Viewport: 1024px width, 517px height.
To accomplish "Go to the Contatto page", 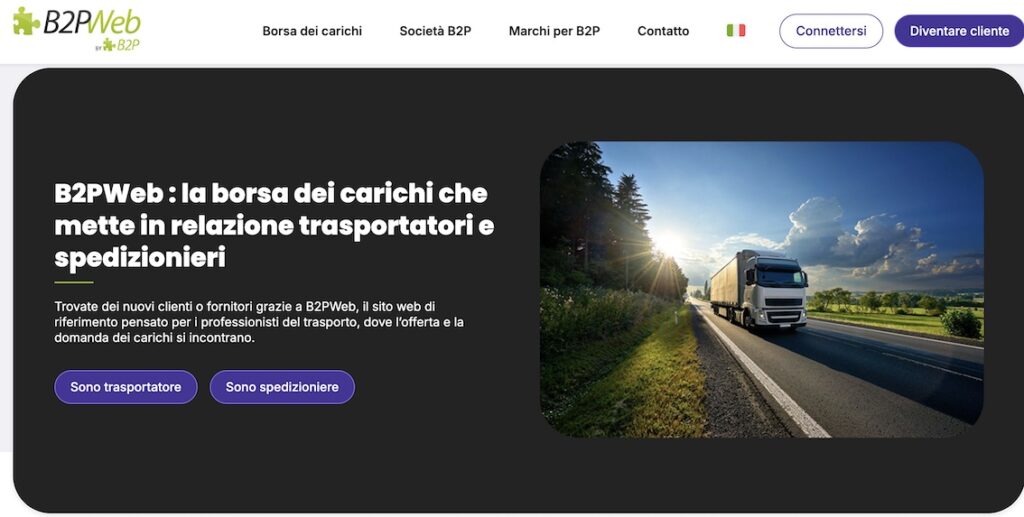I will (x=663, y=31).
